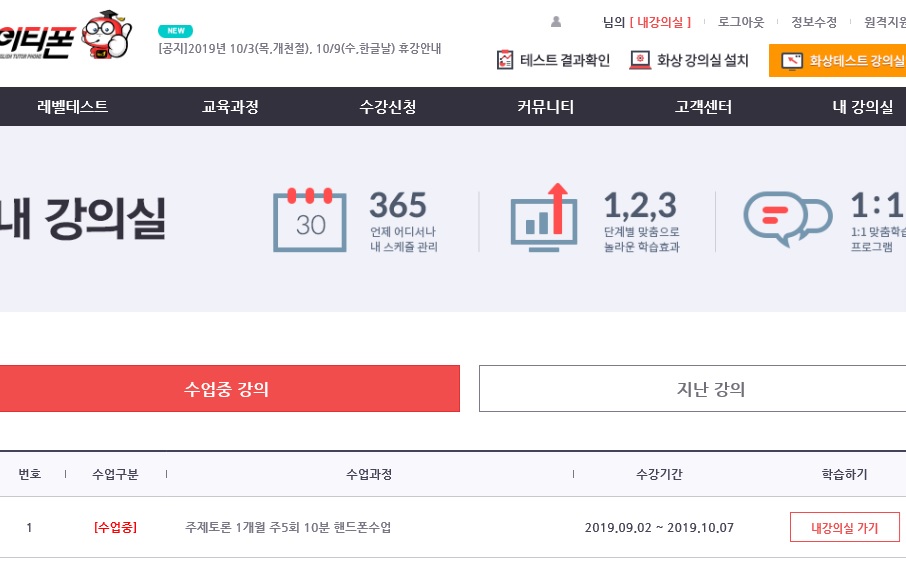Viewport: 906px width, 572px height.
Task: Click the green NEW notice badge
Action: 176,31
